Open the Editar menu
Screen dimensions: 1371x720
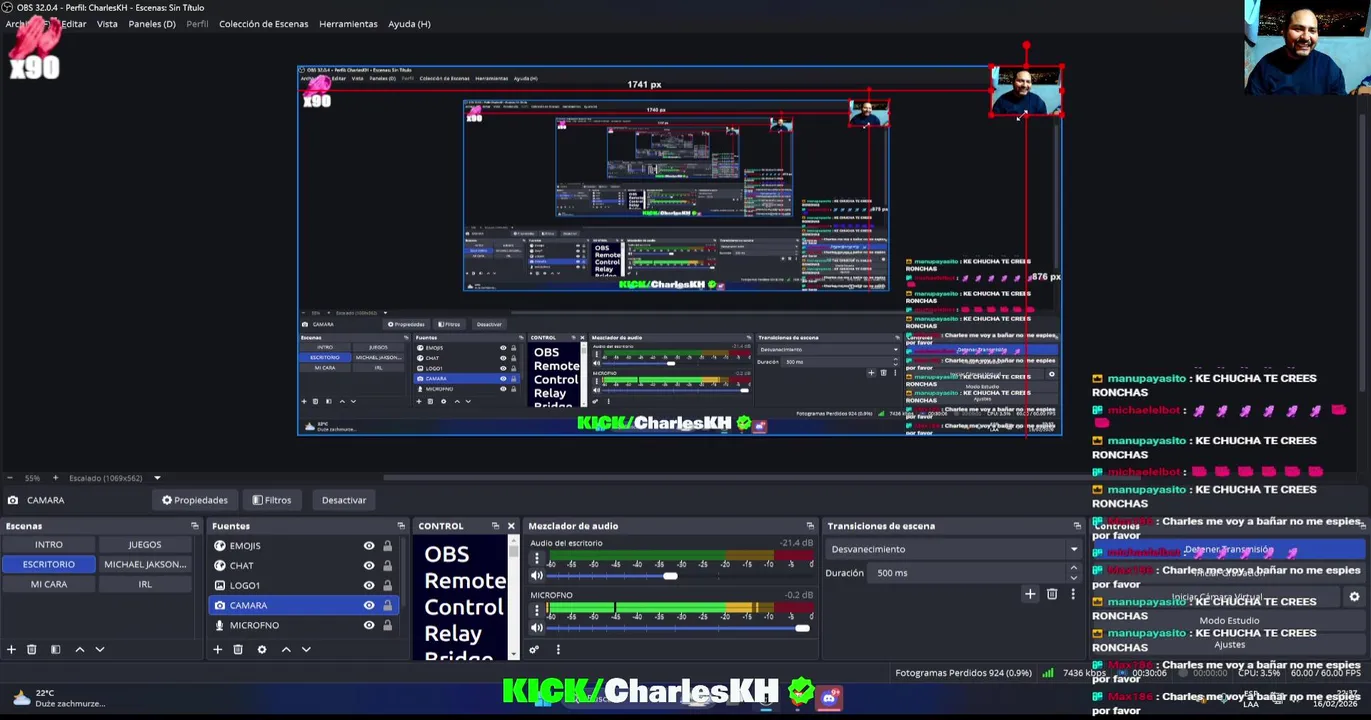[x=73, y=24]
